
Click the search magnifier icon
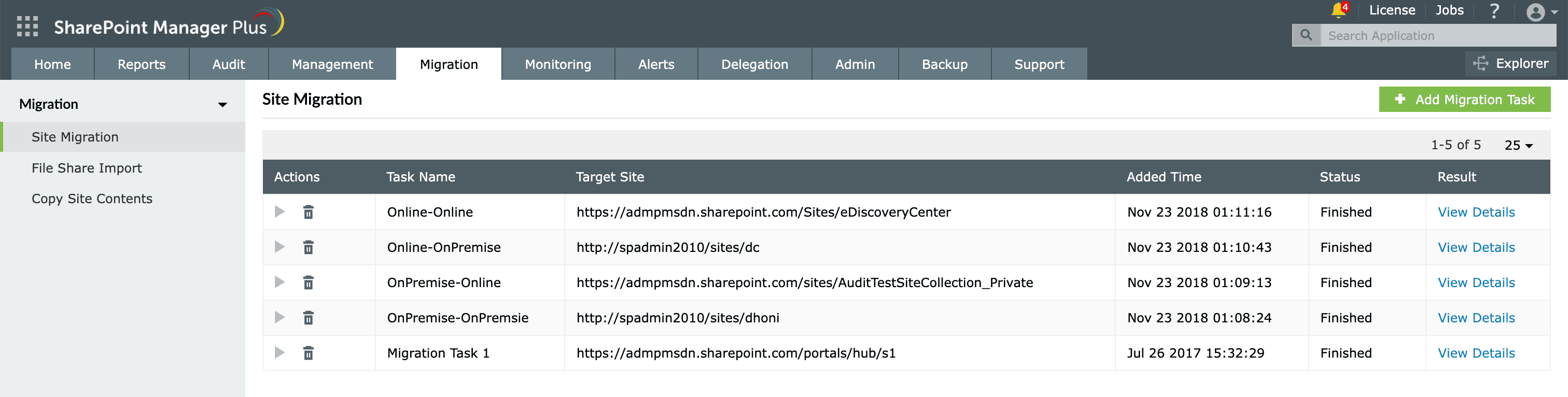pos(1306,35)
